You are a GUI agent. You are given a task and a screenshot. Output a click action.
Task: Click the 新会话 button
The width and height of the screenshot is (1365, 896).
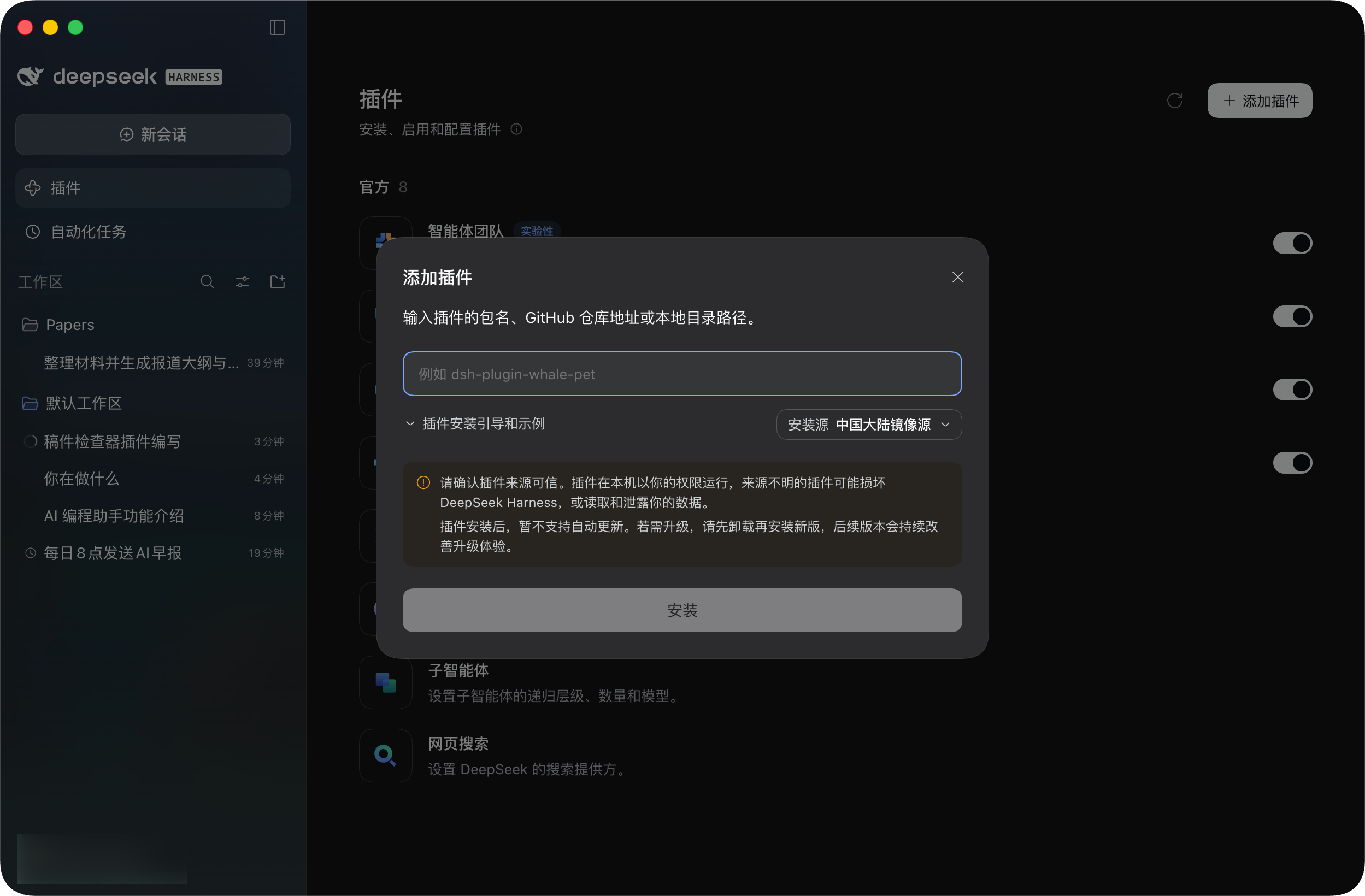(x=152, y=135)
